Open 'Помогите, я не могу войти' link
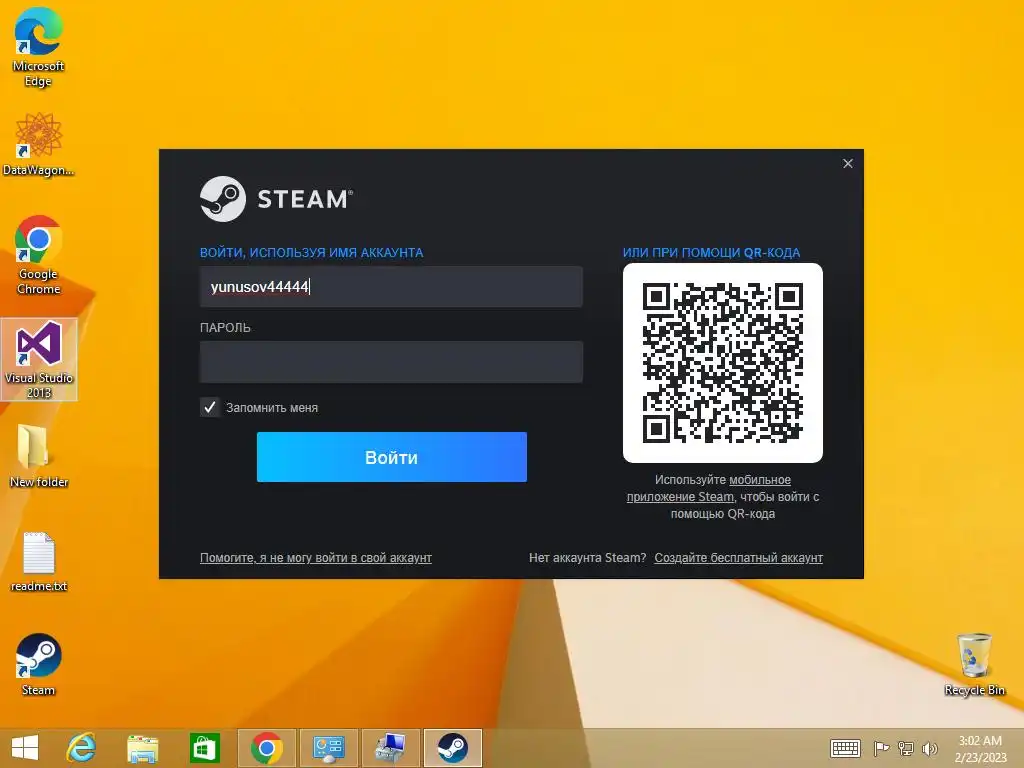1024x768 pixels. pos(315,558)
